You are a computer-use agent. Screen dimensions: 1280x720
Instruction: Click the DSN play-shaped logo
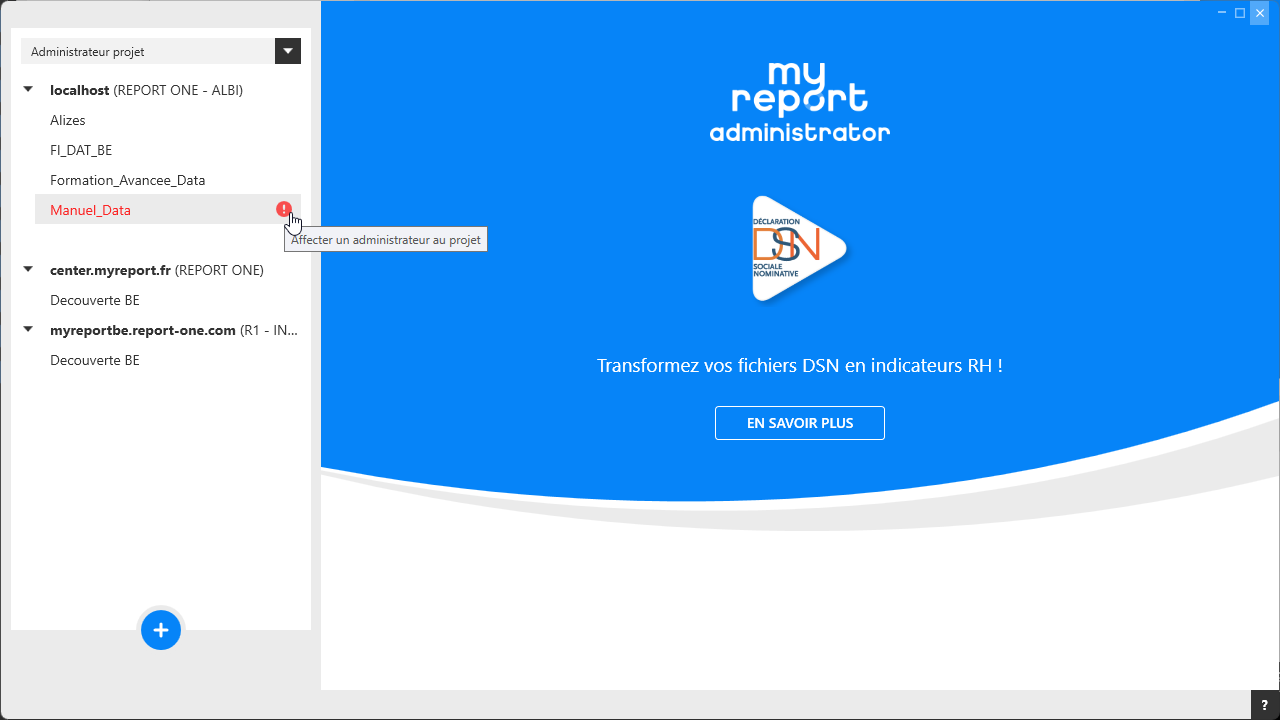click(x=798, y=248)
